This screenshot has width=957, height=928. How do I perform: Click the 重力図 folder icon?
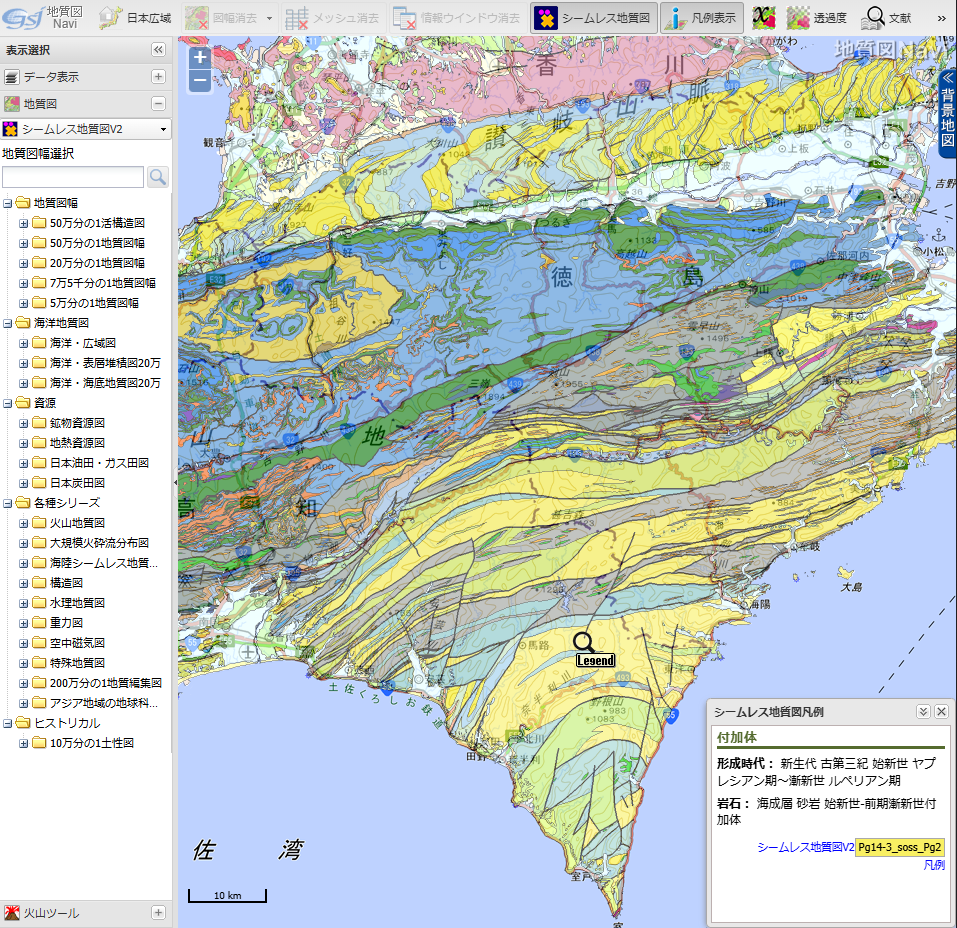point(39,623)
